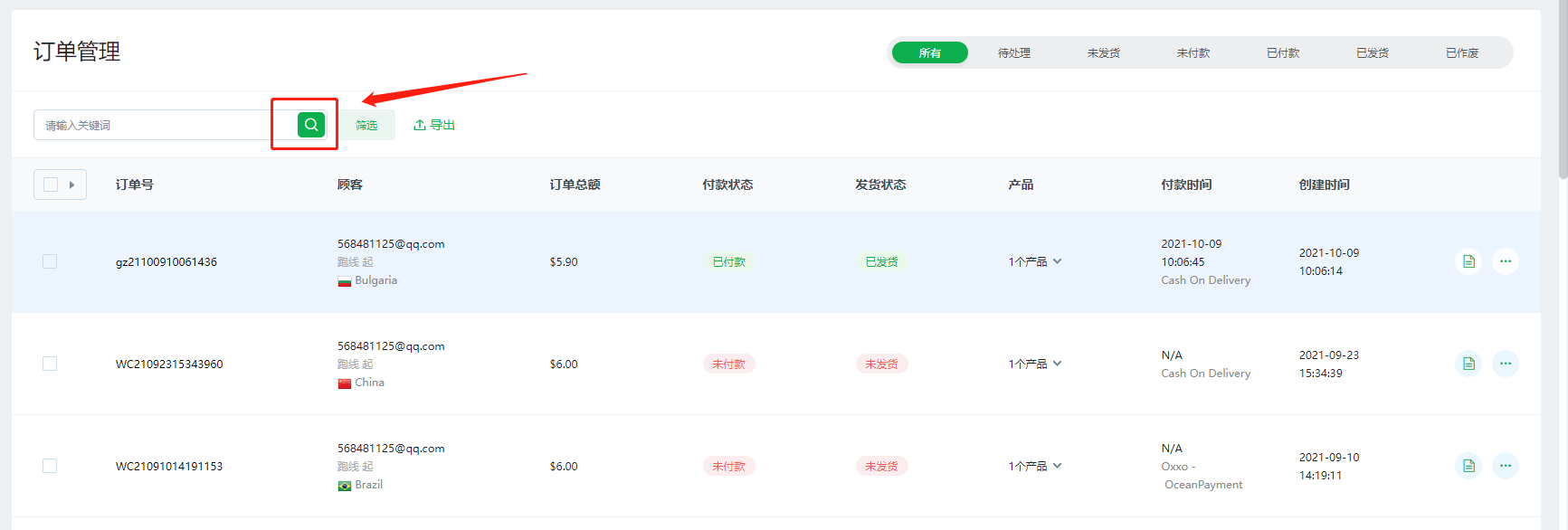The height and width of the screenshot is (530, 1568).
Task: Open more options menu for order WC21092315343960
Action: (1505, 364)
